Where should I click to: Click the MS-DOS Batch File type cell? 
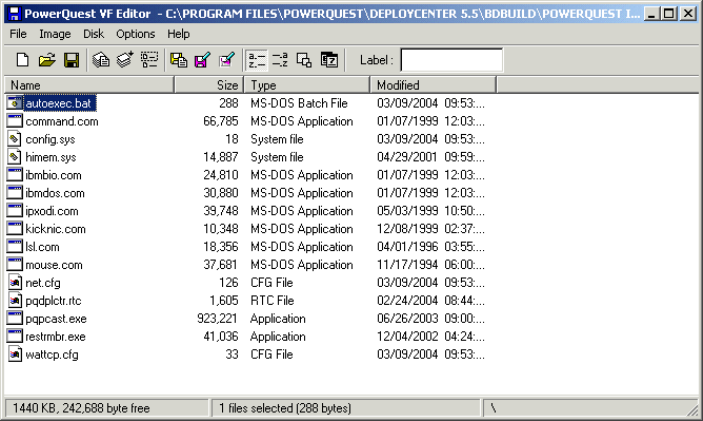pyautogui.click(x=299, y=104)
